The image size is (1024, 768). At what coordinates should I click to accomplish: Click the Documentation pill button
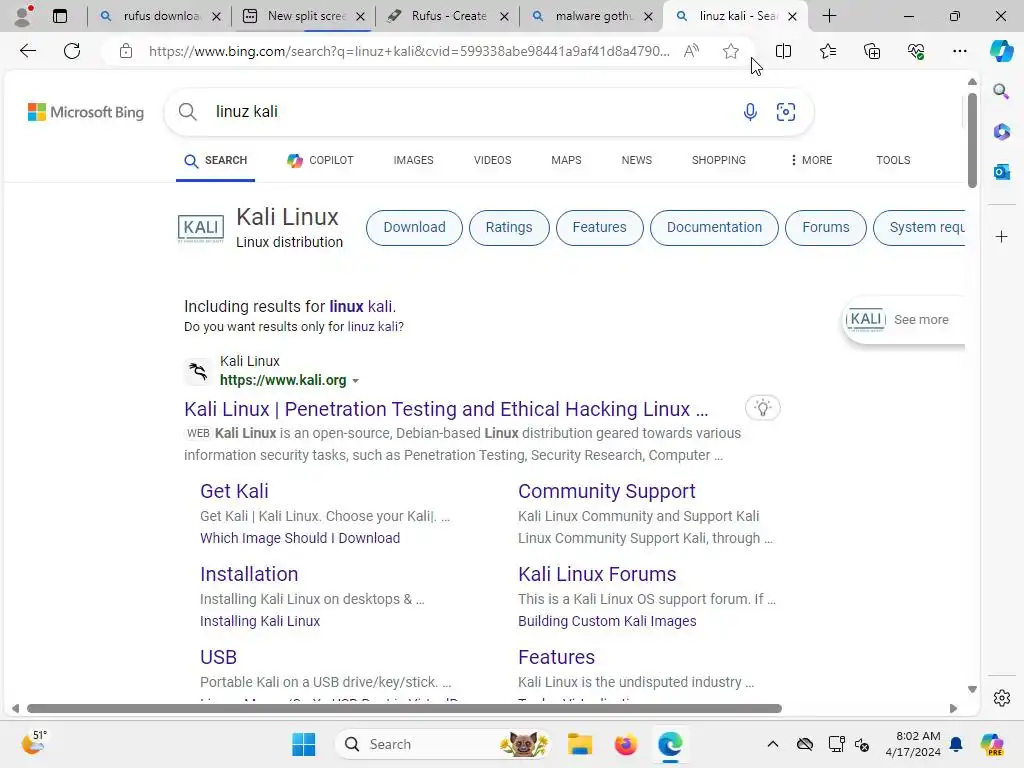pos(714,227)
